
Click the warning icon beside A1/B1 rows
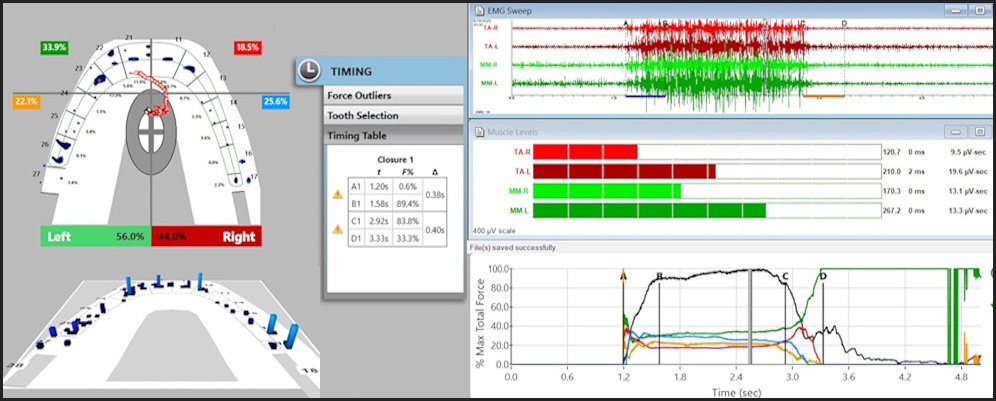(338, 194)
